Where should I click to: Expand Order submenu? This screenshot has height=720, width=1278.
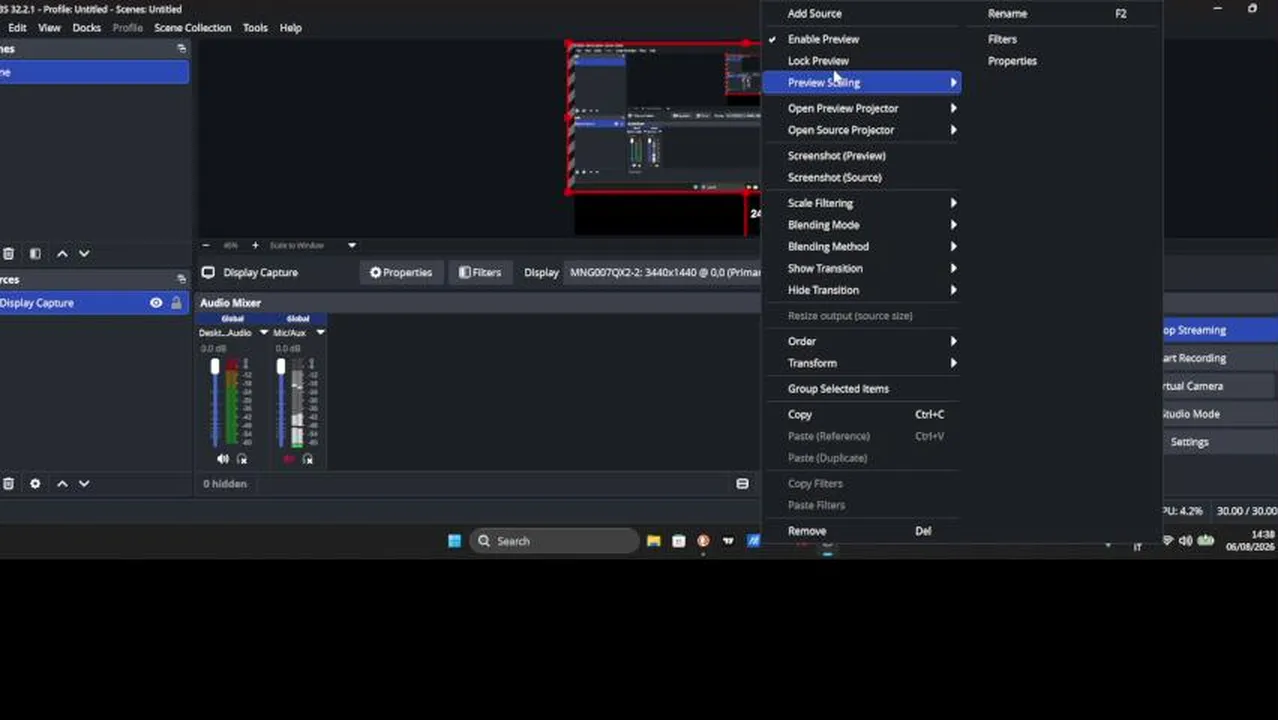(861, 341)
